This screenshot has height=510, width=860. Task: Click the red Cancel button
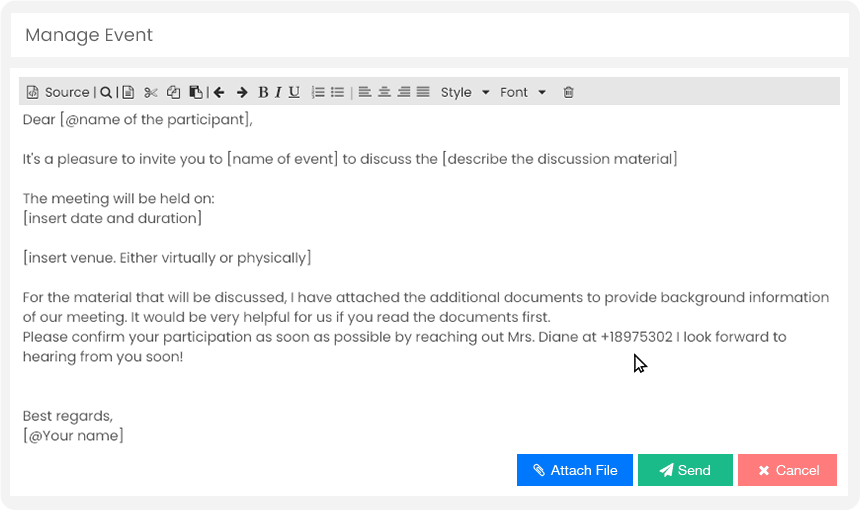coord(788,470)
